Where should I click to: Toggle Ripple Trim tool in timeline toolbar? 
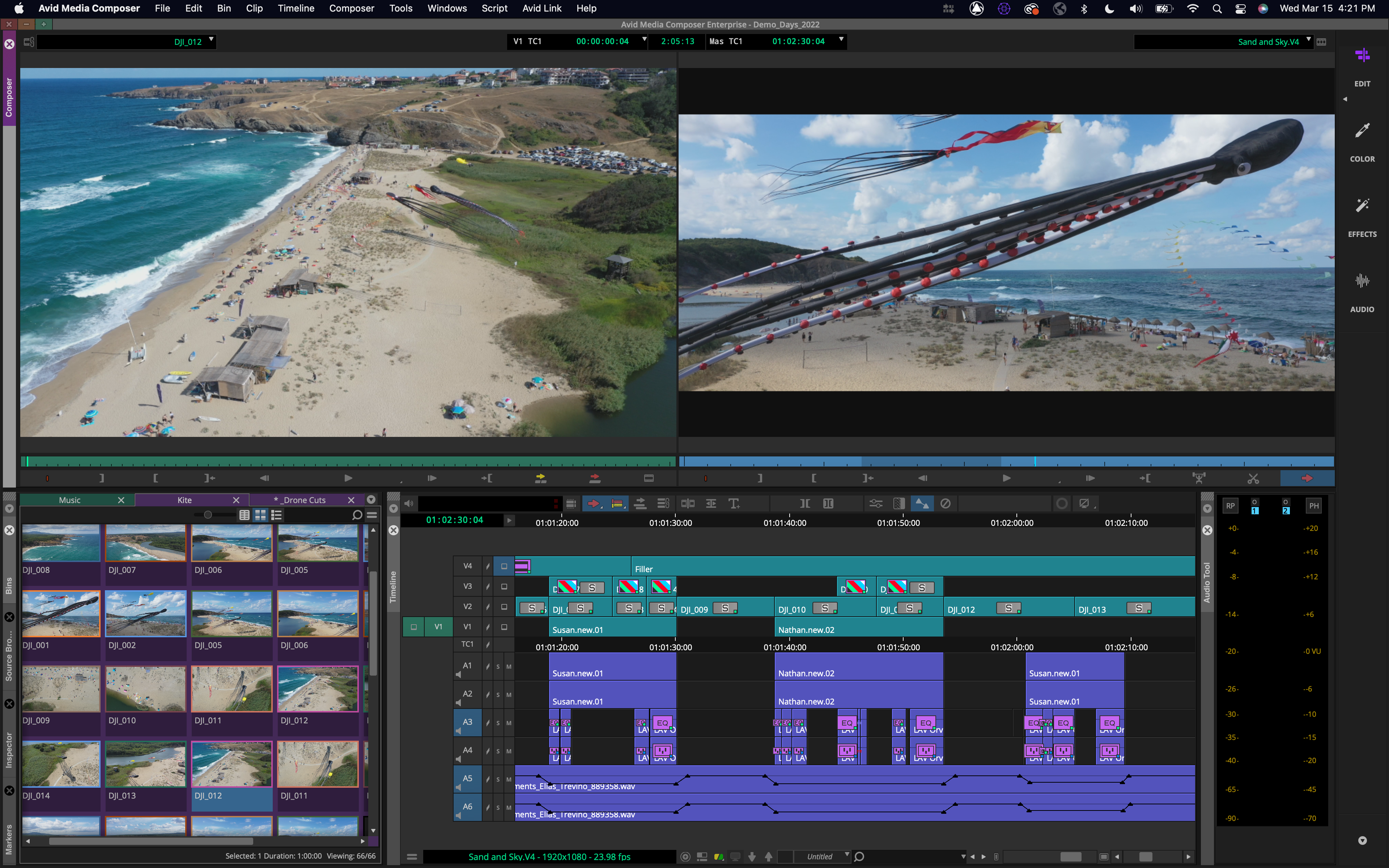click(x=617, y=503)
